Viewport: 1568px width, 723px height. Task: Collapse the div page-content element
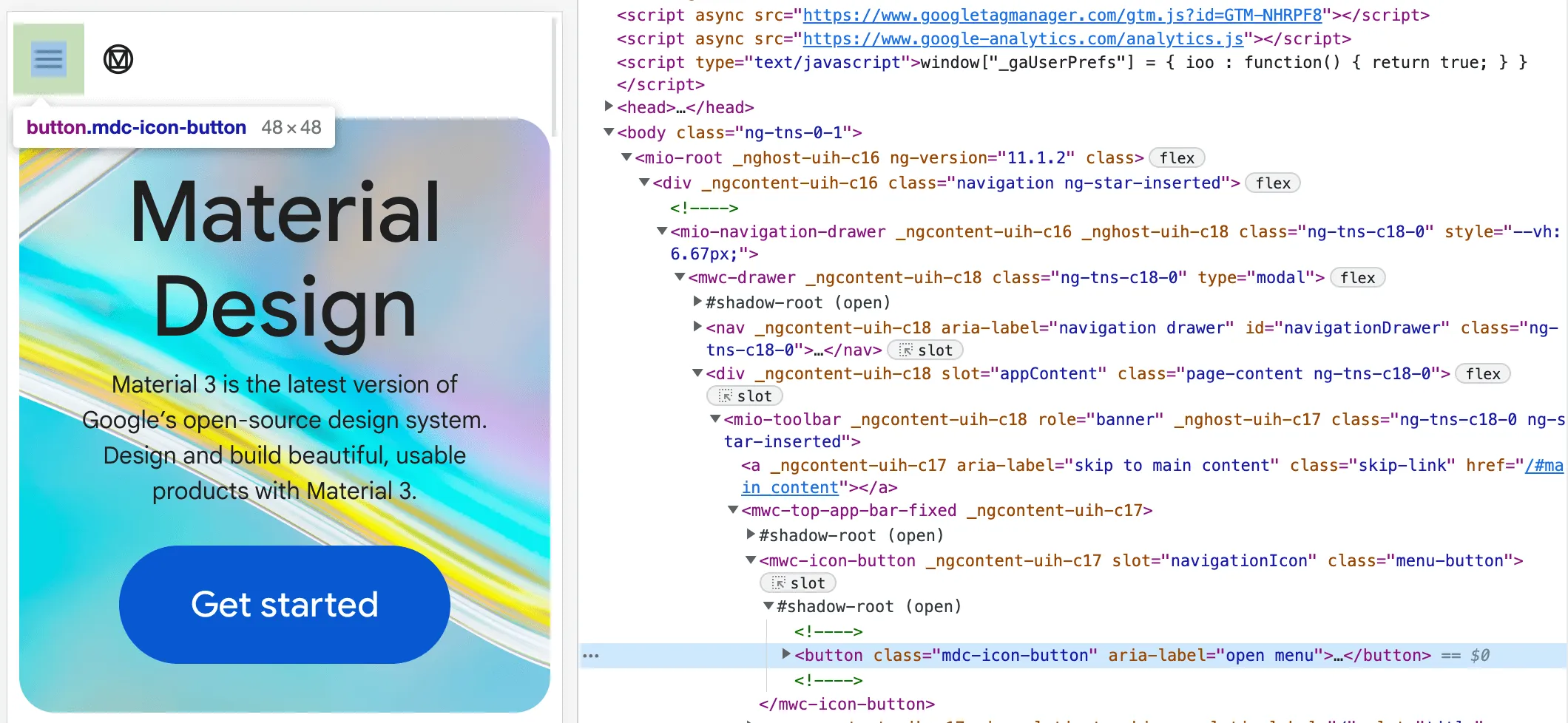click(697, 373)
